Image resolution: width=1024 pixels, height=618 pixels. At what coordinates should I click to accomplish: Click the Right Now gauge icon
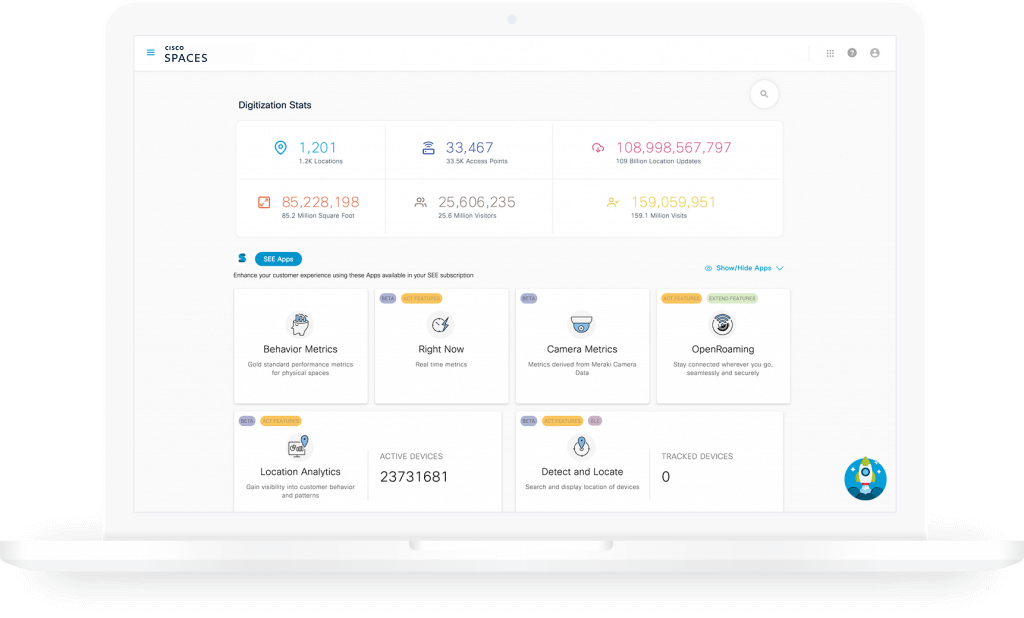(441, 324)
